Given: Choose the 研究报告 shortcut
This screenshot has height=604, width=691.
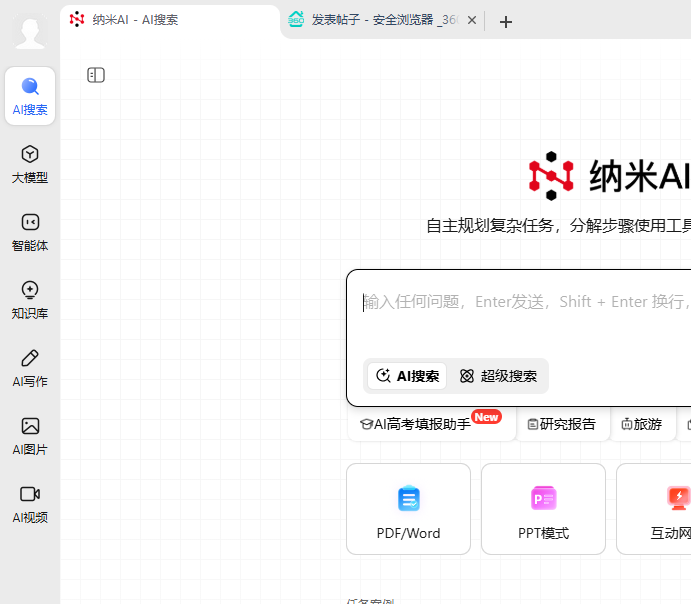Looking at the screenshot, I should coord(562,424).
